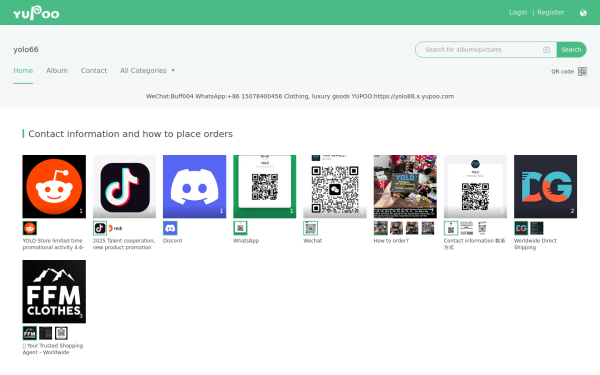Viewport: 600px width, 375px height.
Task: Select small DG thumbnail under Worldwide Direct Shipping
Action: click(x=521, y=228)
